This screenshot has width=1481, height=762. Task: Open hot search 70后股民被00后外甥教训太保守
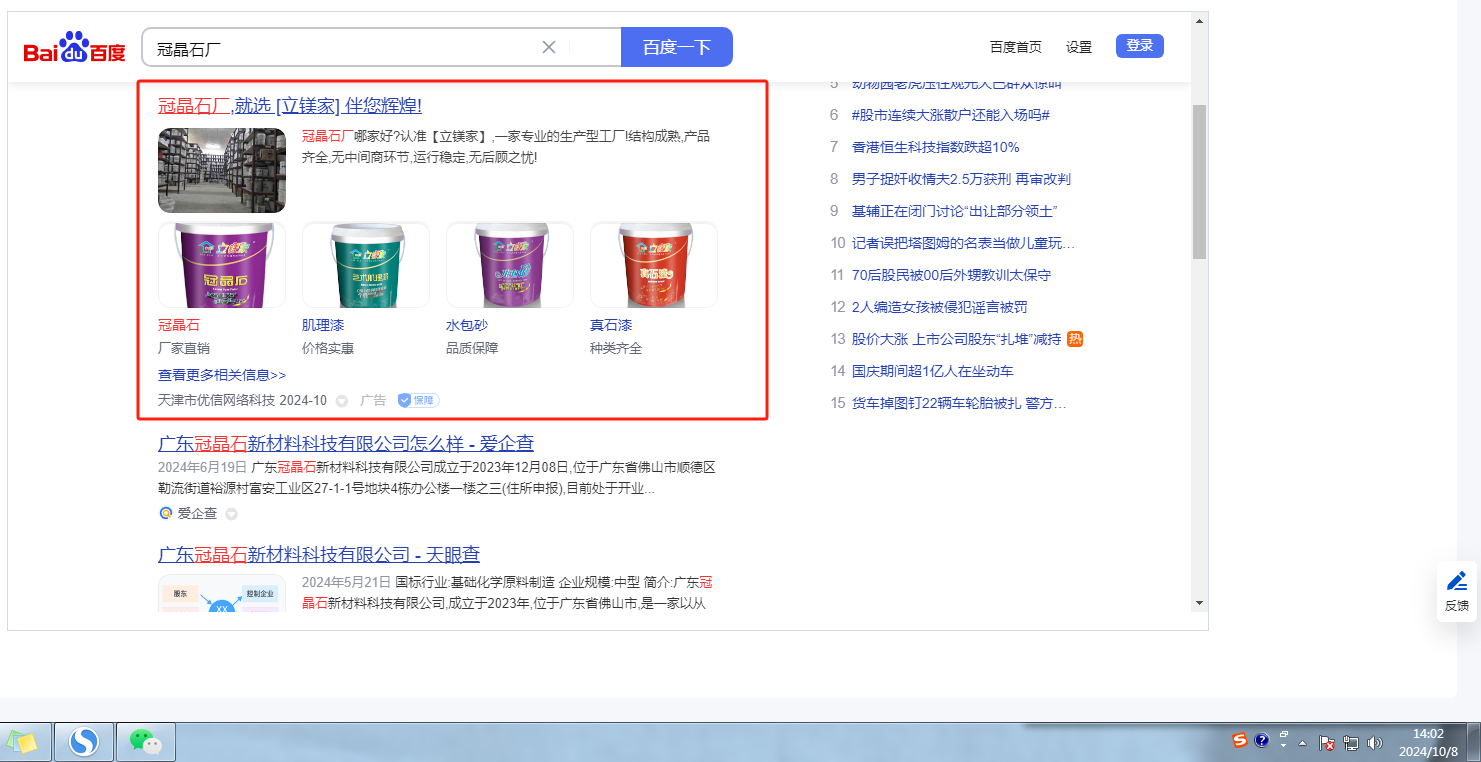coord(951,275)
